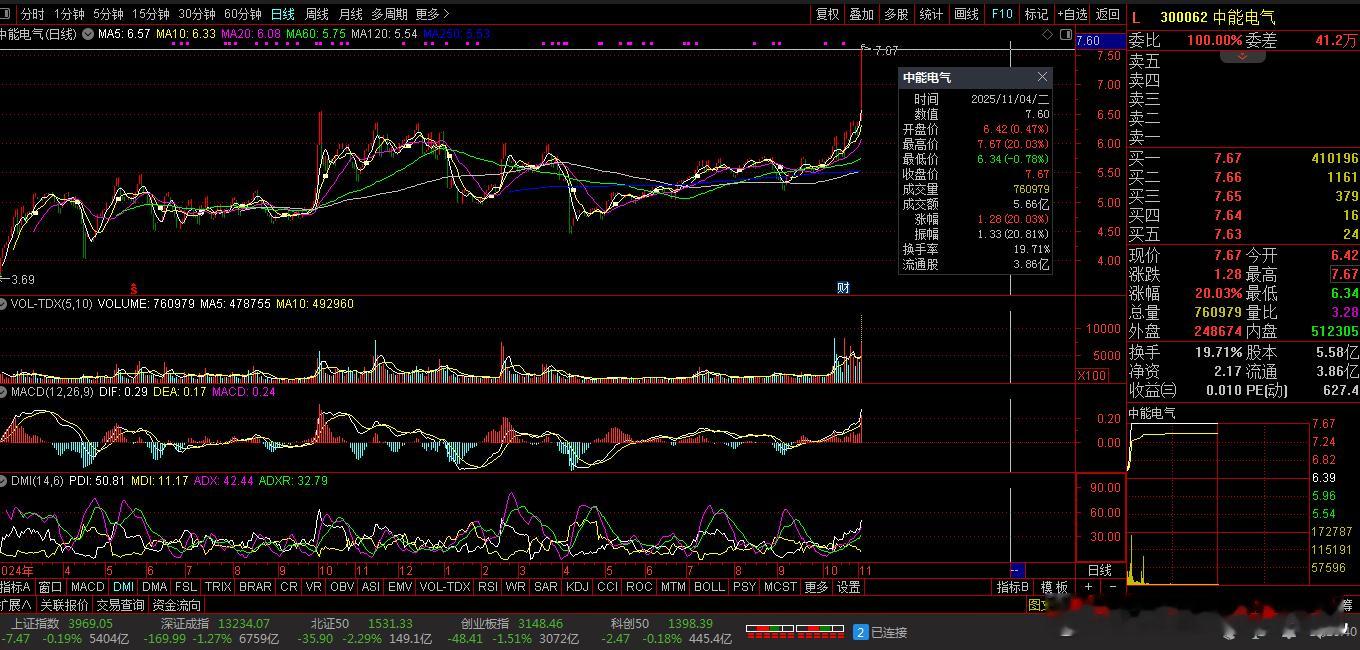Viewport: 1360px width, 650px height.
Task: Select OBV indicator
Action: (x=342, y=587)
